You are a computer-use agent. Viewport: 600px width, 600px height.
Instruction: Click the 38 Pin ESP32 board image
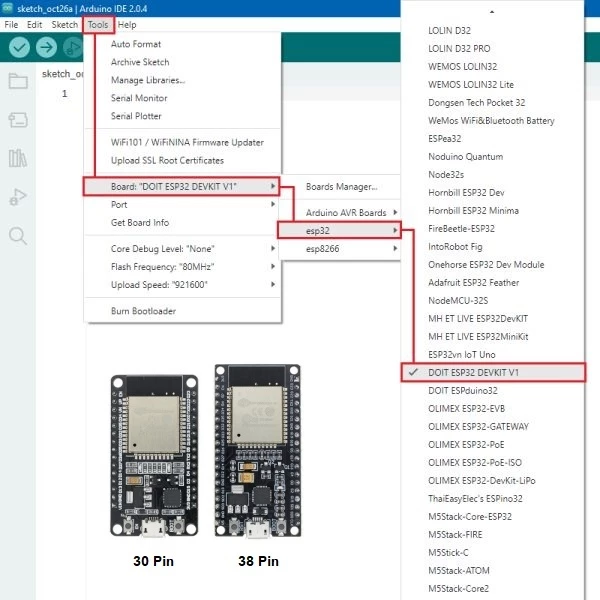click(258, 450)
